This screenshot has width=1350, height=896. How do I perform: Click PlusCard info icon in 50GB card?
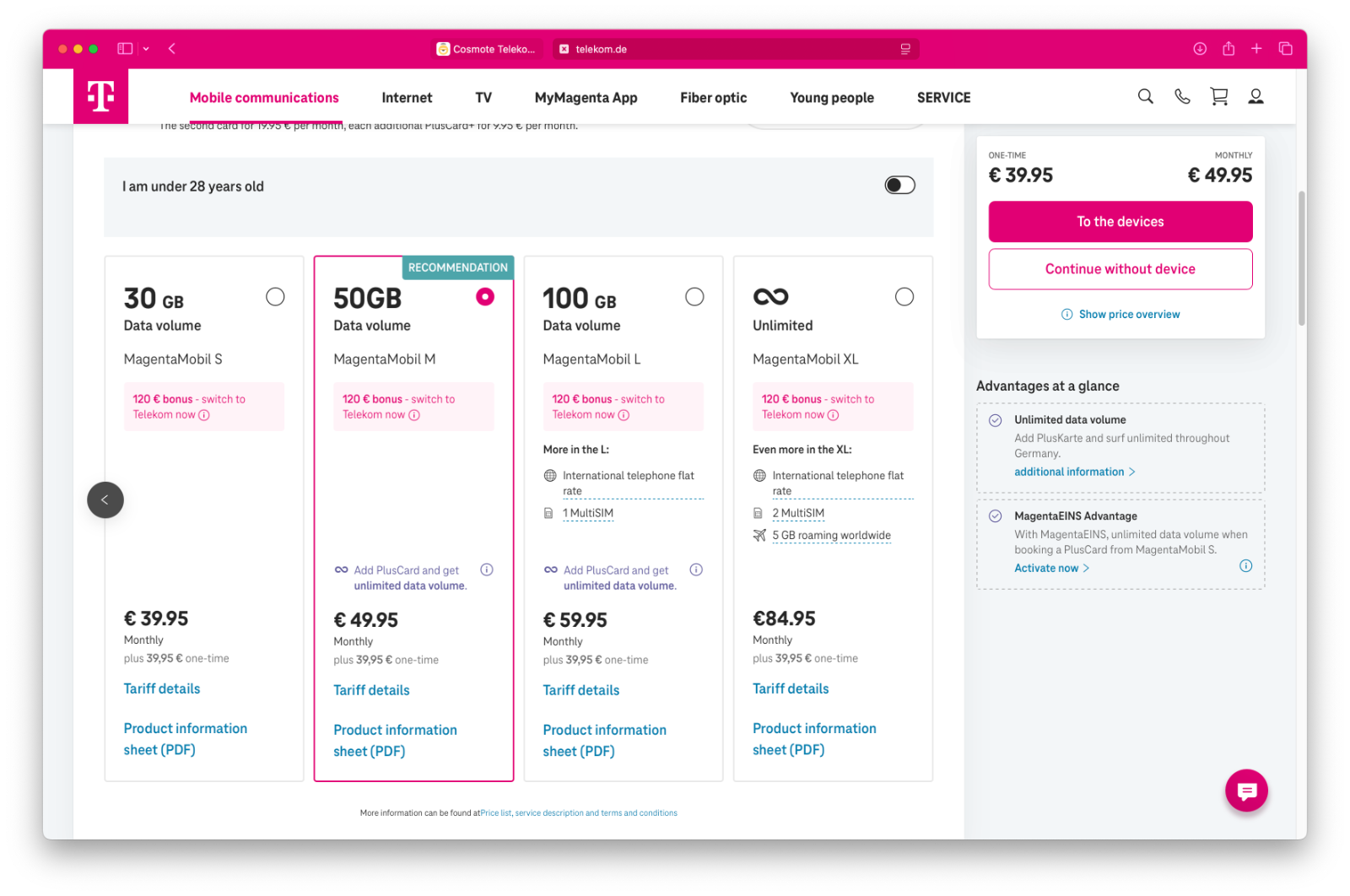487,569
